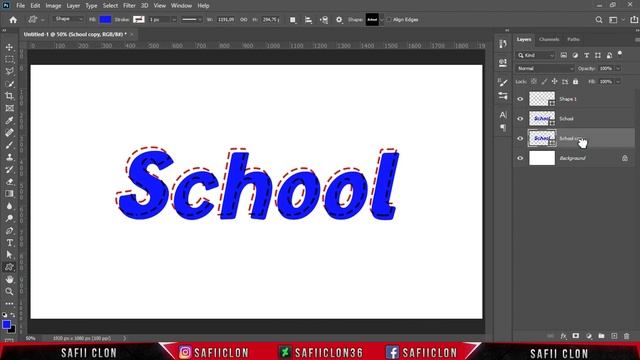Open path alignment options
This screenshot has height=360, width=640.
(x=308, y=20)
